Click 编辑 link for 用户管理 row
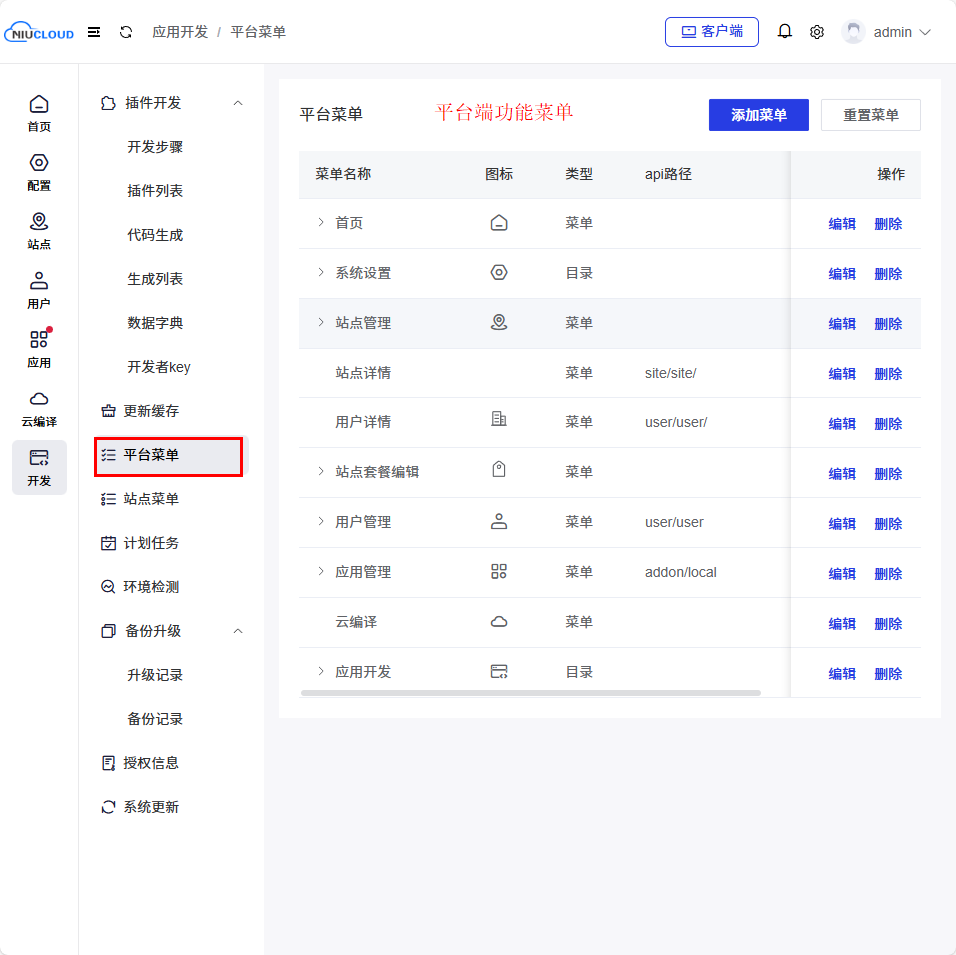Image resolution: width=956 pixels, height=955 pixels. (842, 523)
